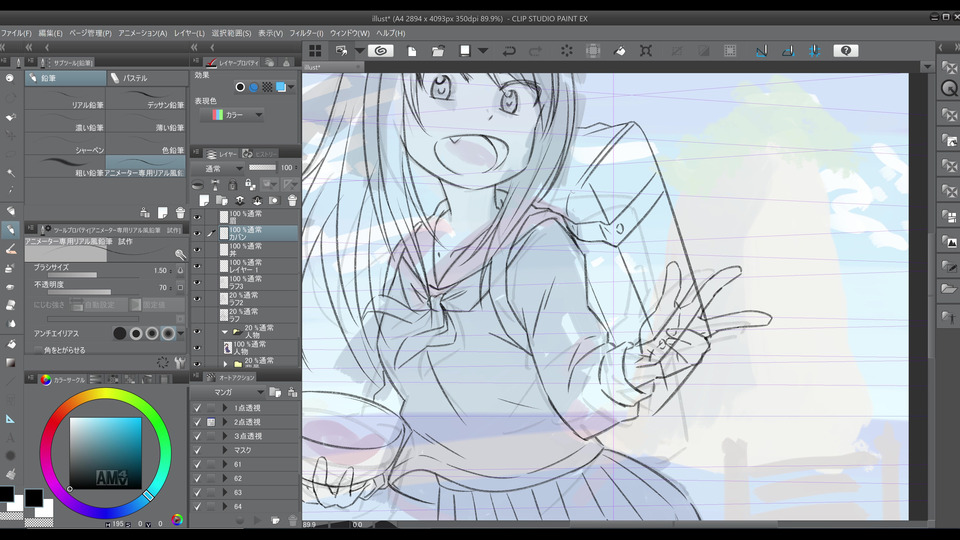Enable the 角をとがらせる checkbox

tap(39, 350)
